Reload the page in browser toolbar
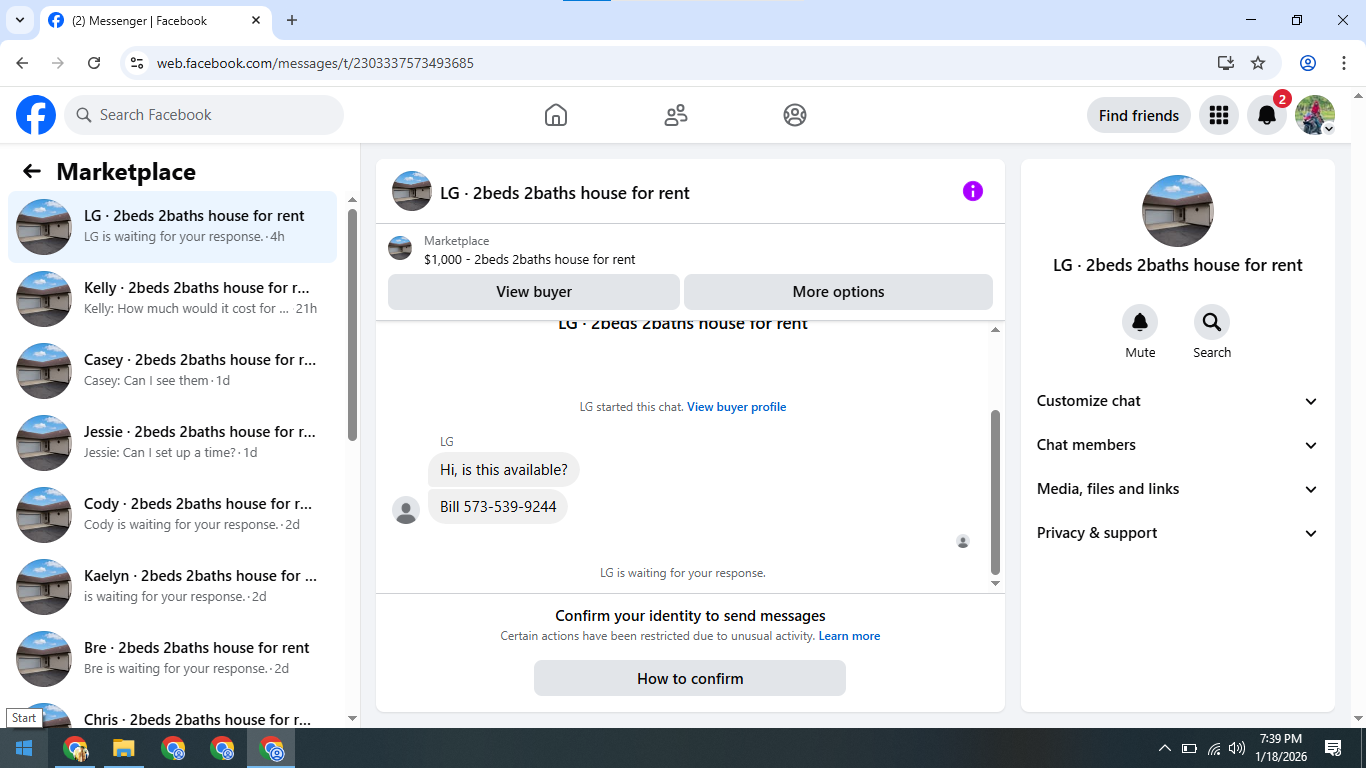Image resolution: width=1366 pixels, height=768 pixels. tap(94, 63)
